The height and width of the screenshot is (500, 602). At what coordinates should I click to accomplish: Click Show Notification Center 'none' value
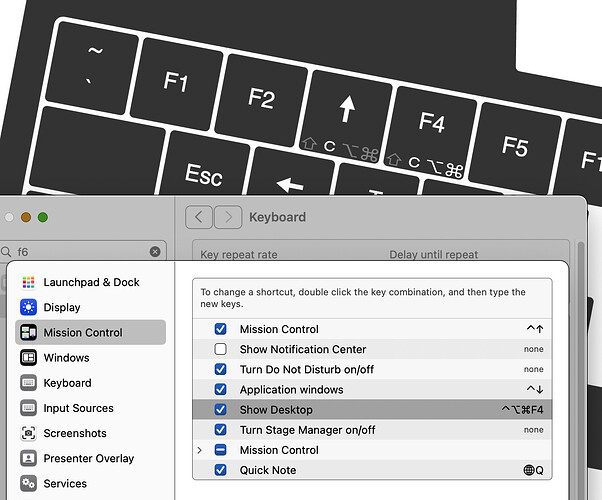pos(534,349)
